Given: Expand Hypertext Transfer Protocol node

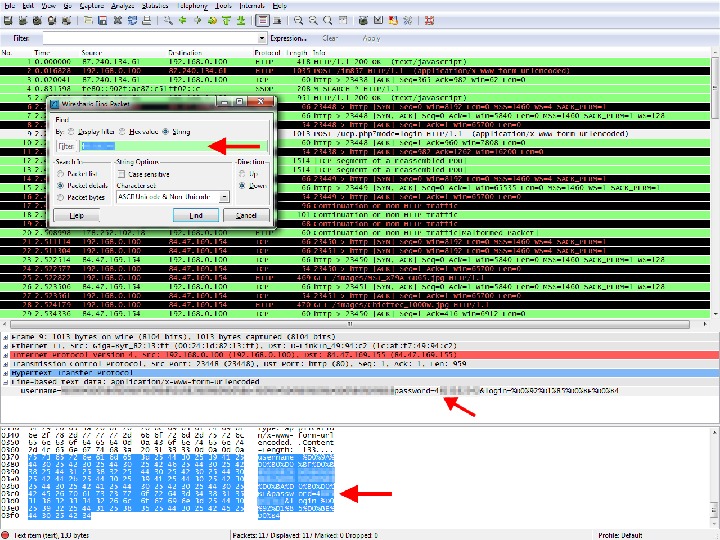Looking at the screenshot, I should (x=6, y=373).
